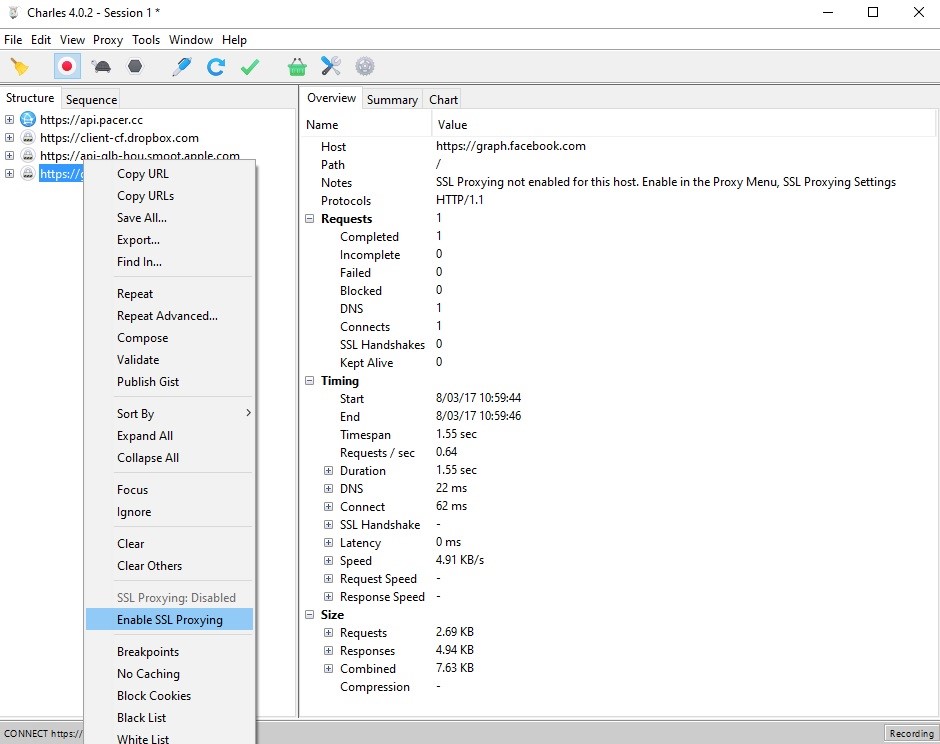Select the client-cf.dropbox.com host
This screenshot has width=940, height=744.
coord(119,138)
